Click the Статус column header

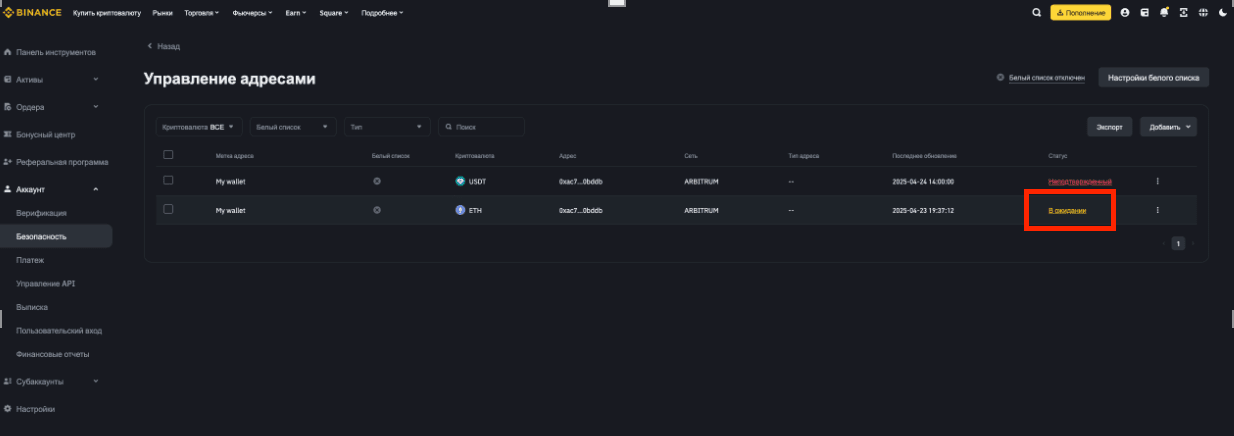click(1058, 156)
